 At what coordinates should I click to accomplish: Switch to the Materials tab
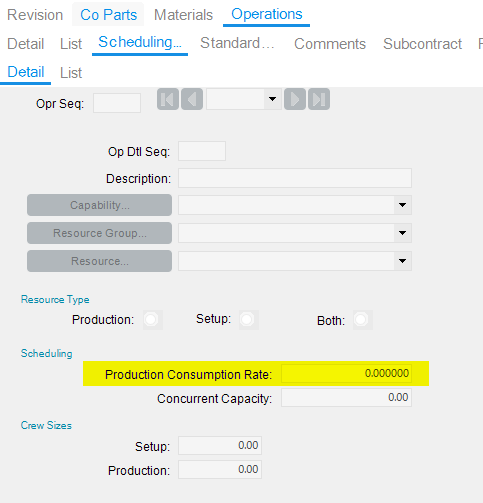183,15
